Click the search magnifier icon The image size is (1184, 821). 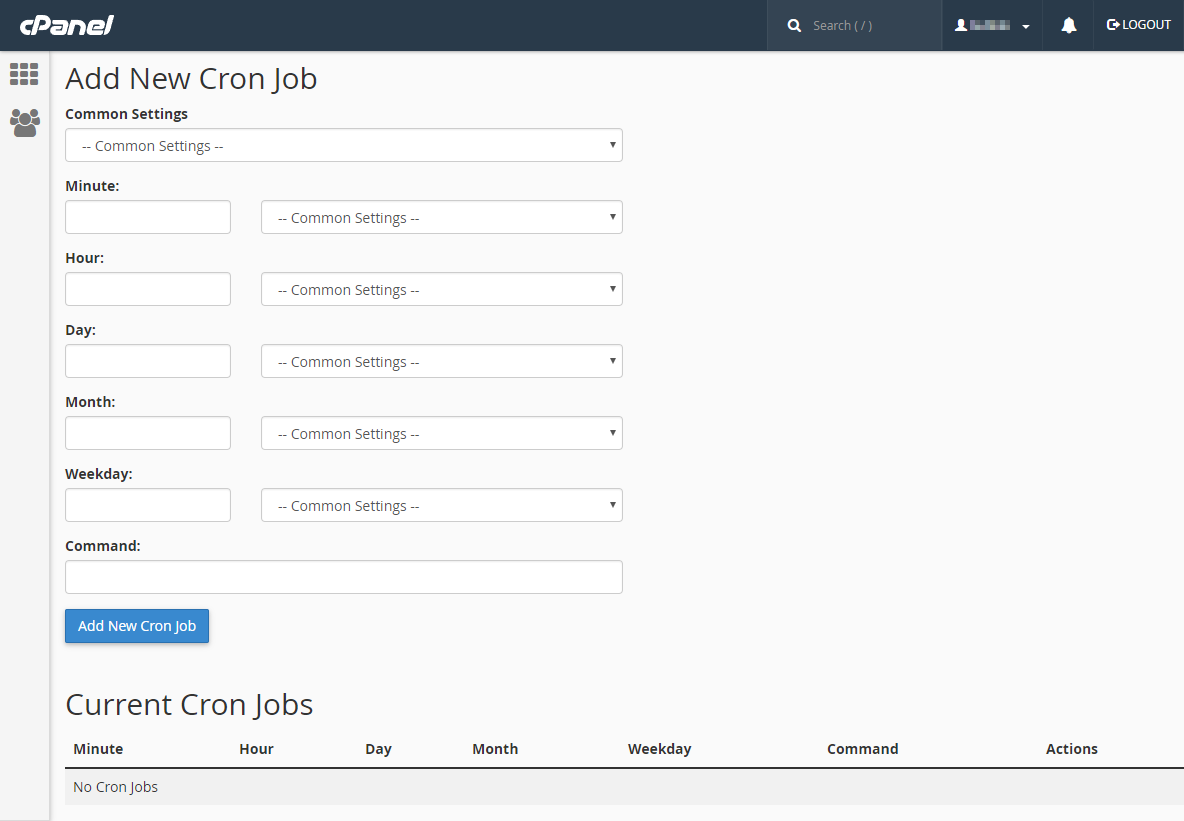pyautogui.click(x=794, y=26)
